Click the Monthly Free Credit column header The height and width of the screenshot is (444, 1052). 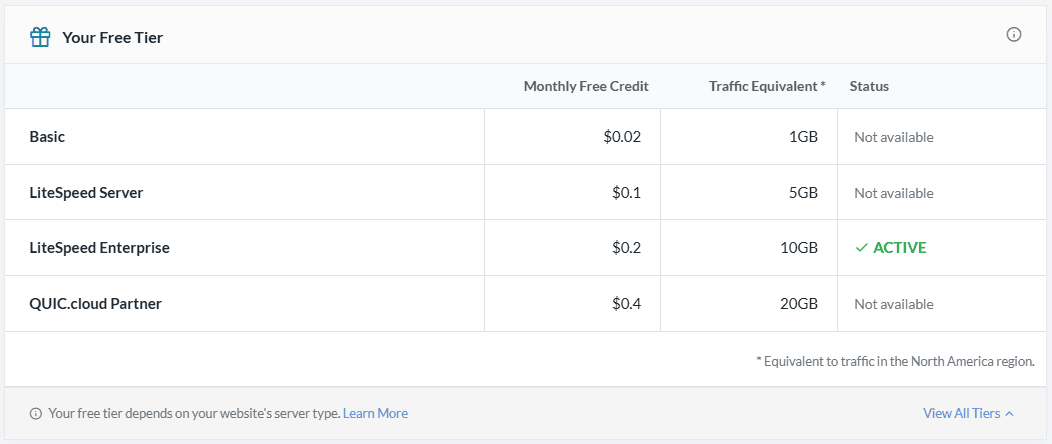586,87
